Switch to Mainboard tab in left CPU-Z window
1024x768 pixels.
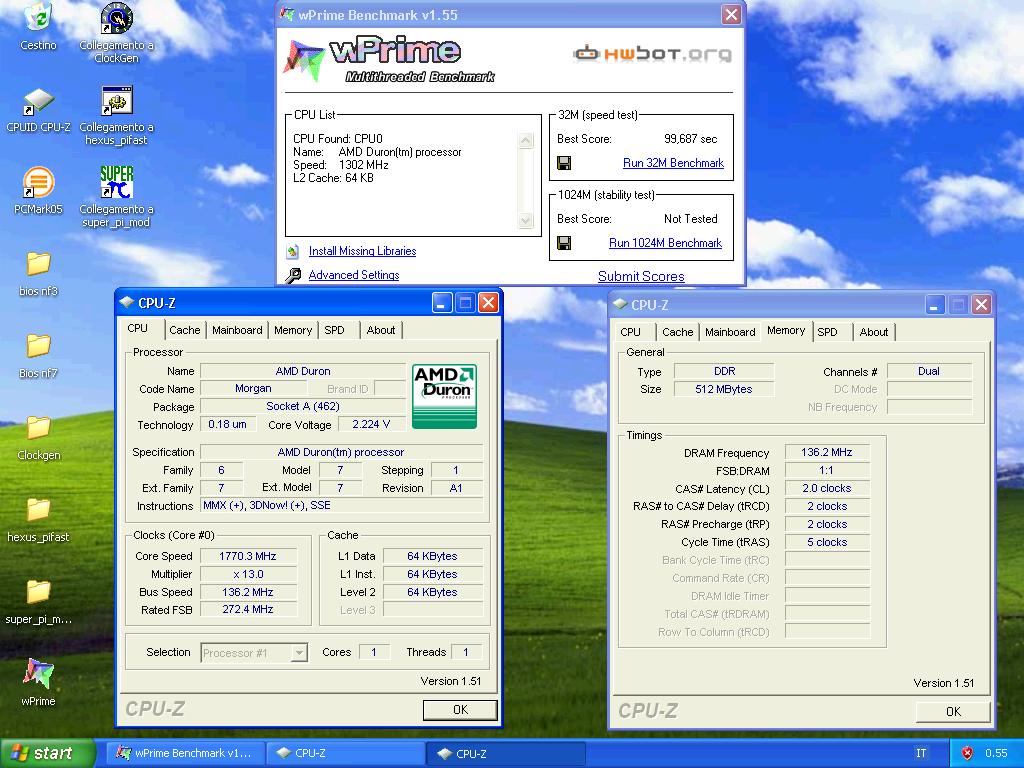point(237,330)
